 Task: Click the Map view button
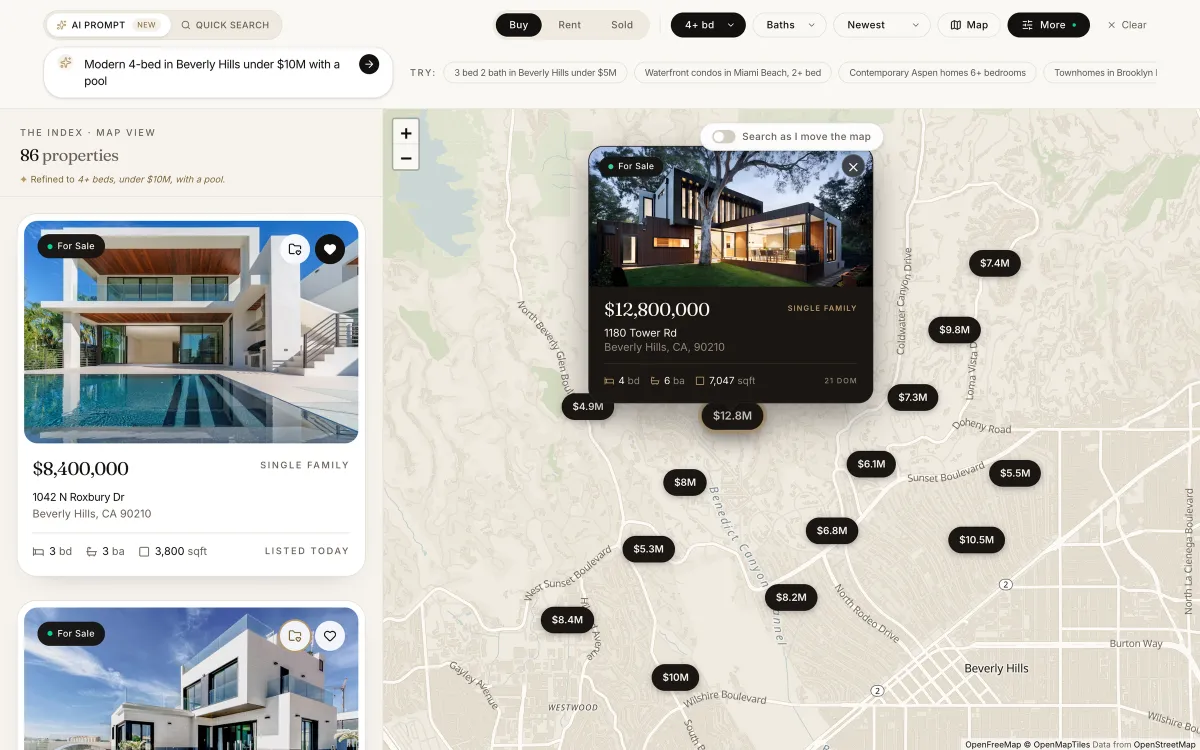click(x=969, y=25)
